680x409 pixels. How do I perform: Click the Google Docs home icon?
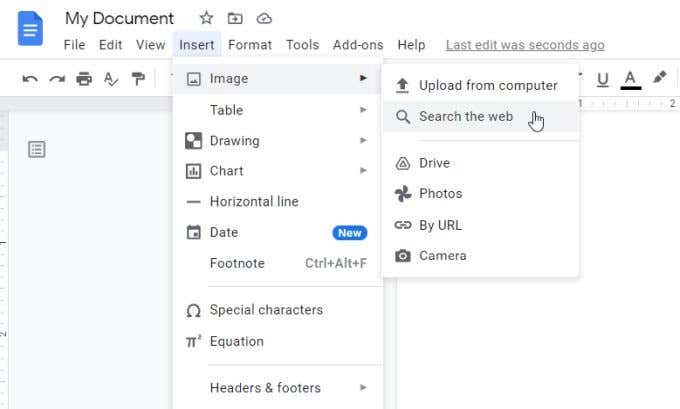point(30,27)
